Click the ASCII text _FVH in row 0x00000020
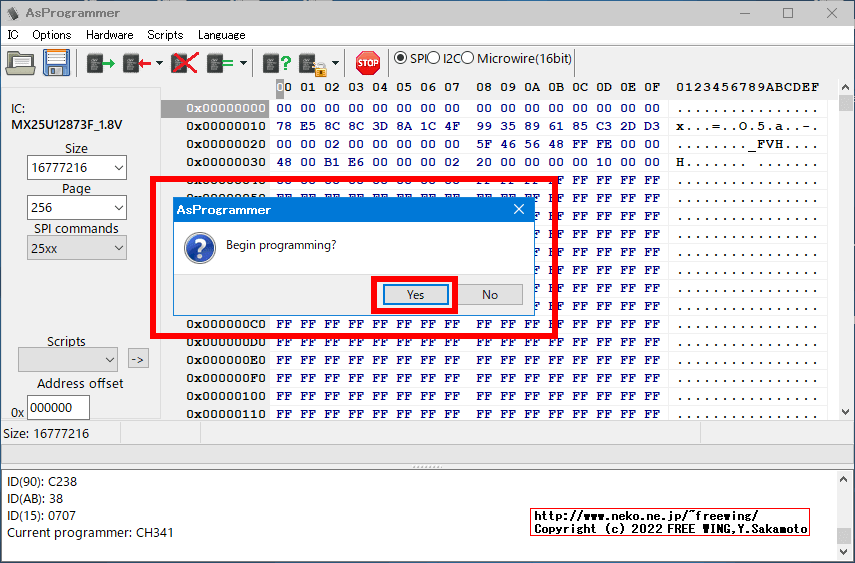The image size is (855, 563). click(x=767, y=145)
